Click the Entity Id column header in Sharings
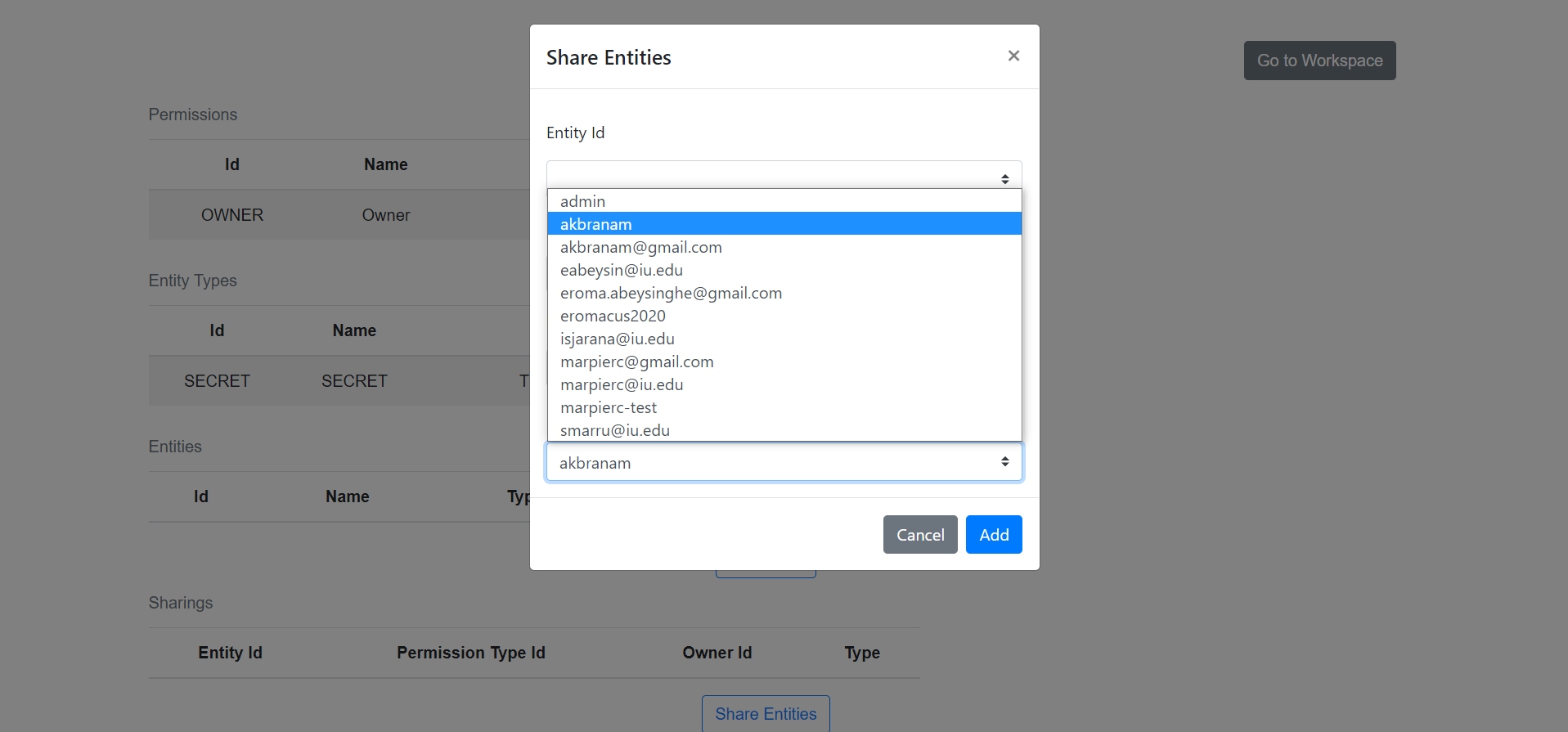The width and height of the screenshot is (1568, 732). coord(230,653)
